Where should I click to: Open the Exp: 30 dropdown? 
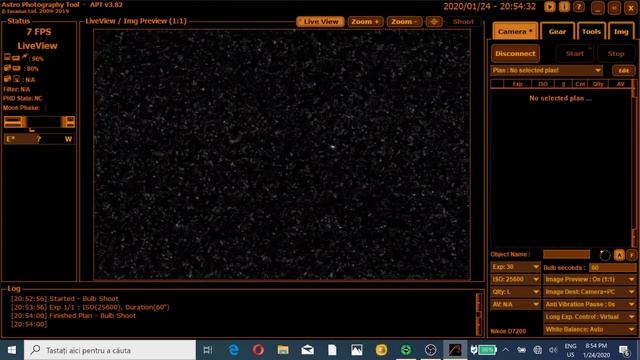515,267
